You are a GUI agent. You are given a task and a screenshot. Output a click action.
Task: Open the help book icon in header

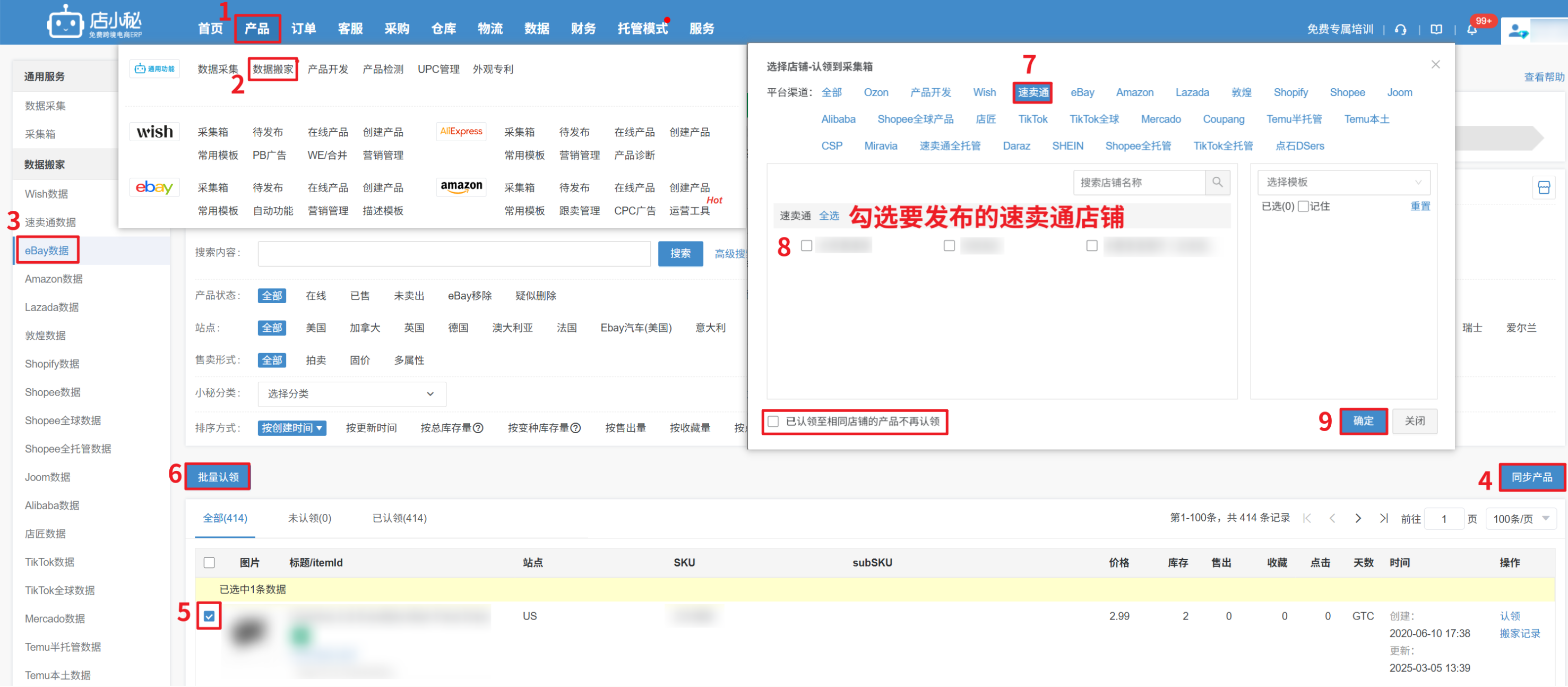[x=1436, y=29]
